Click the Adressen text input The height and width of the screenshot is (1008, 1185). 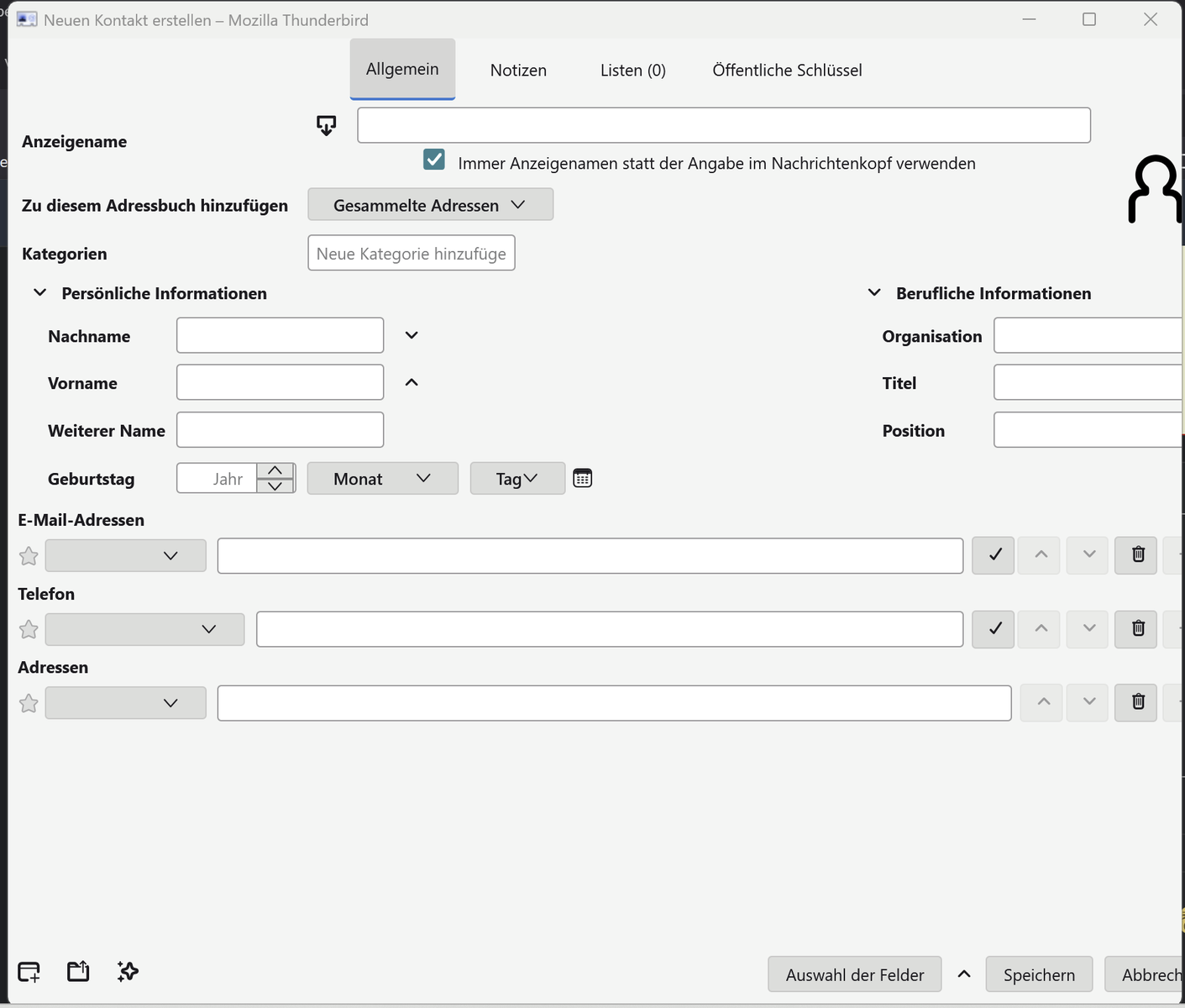615,703
